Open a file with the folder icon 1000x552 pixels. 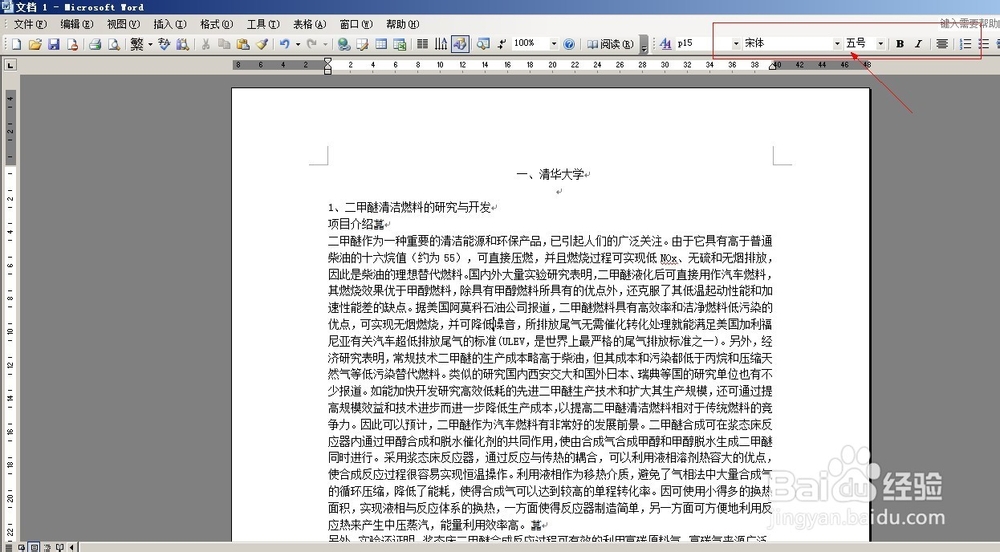pyautogui.click(x=35, y=44)
